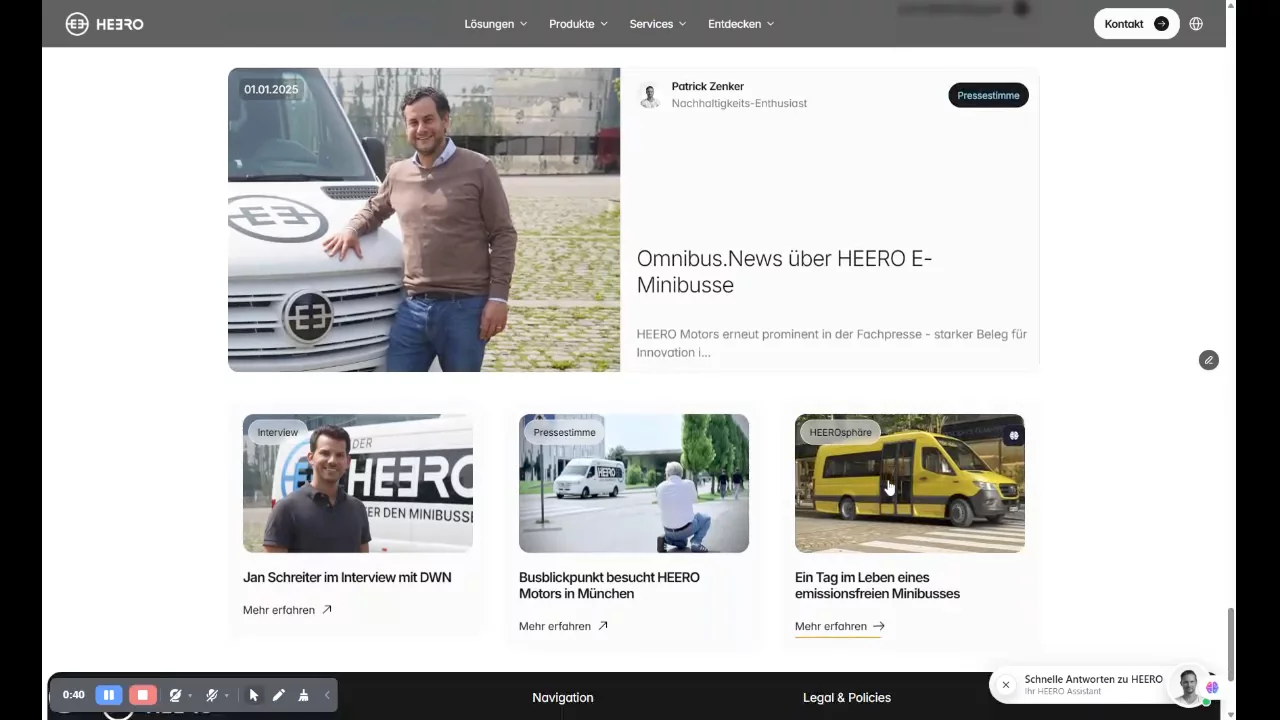The image size is (1280, 720).
Task: Open the yellow minibus article thumbnail
Action: coord(910,483)
